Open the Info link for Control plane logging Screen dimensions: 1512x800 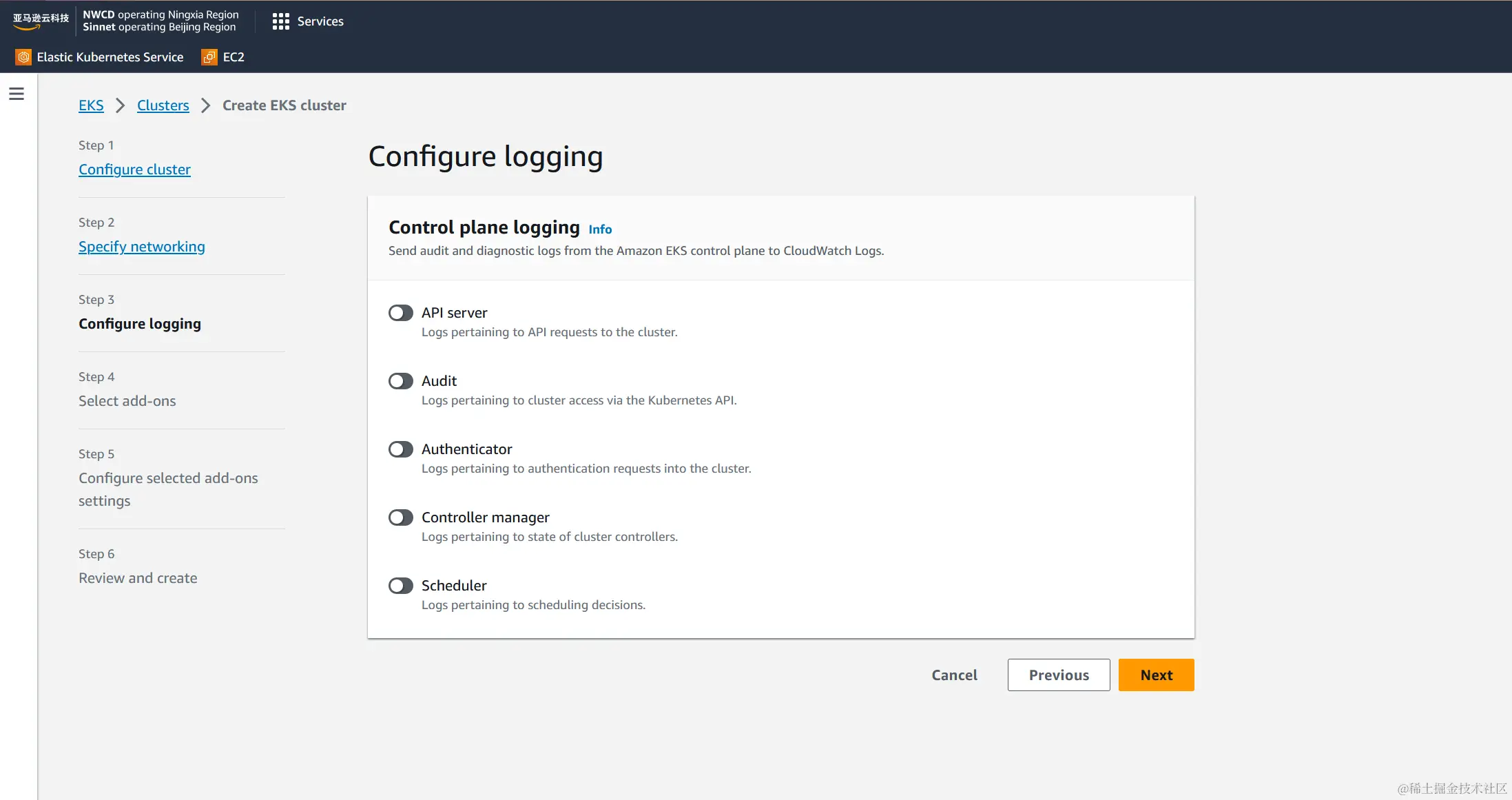[x=600, y=229]
